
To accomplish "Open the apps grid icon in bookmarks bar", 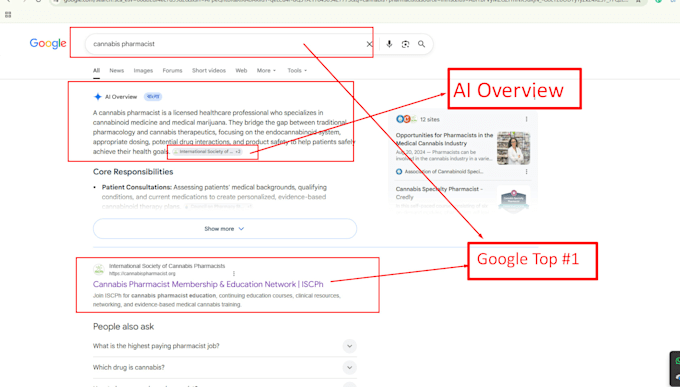I will point(8,14).
